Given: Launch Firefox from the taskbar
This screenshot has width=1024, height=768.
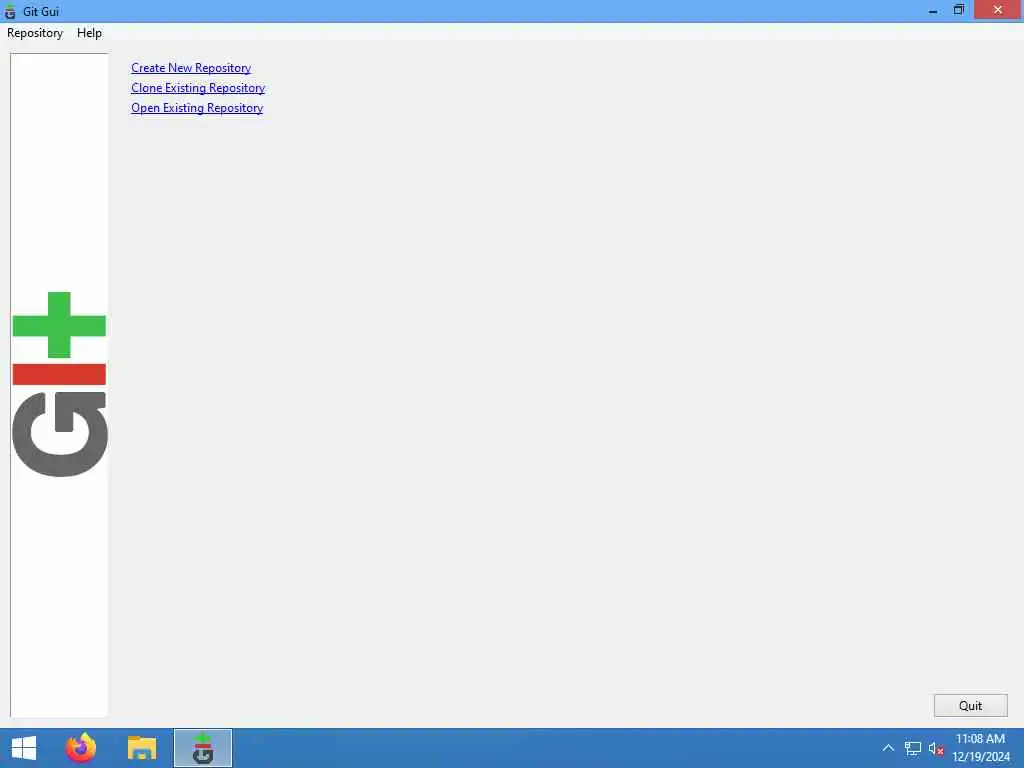Looking at the screenshot, I should point(81,748).
